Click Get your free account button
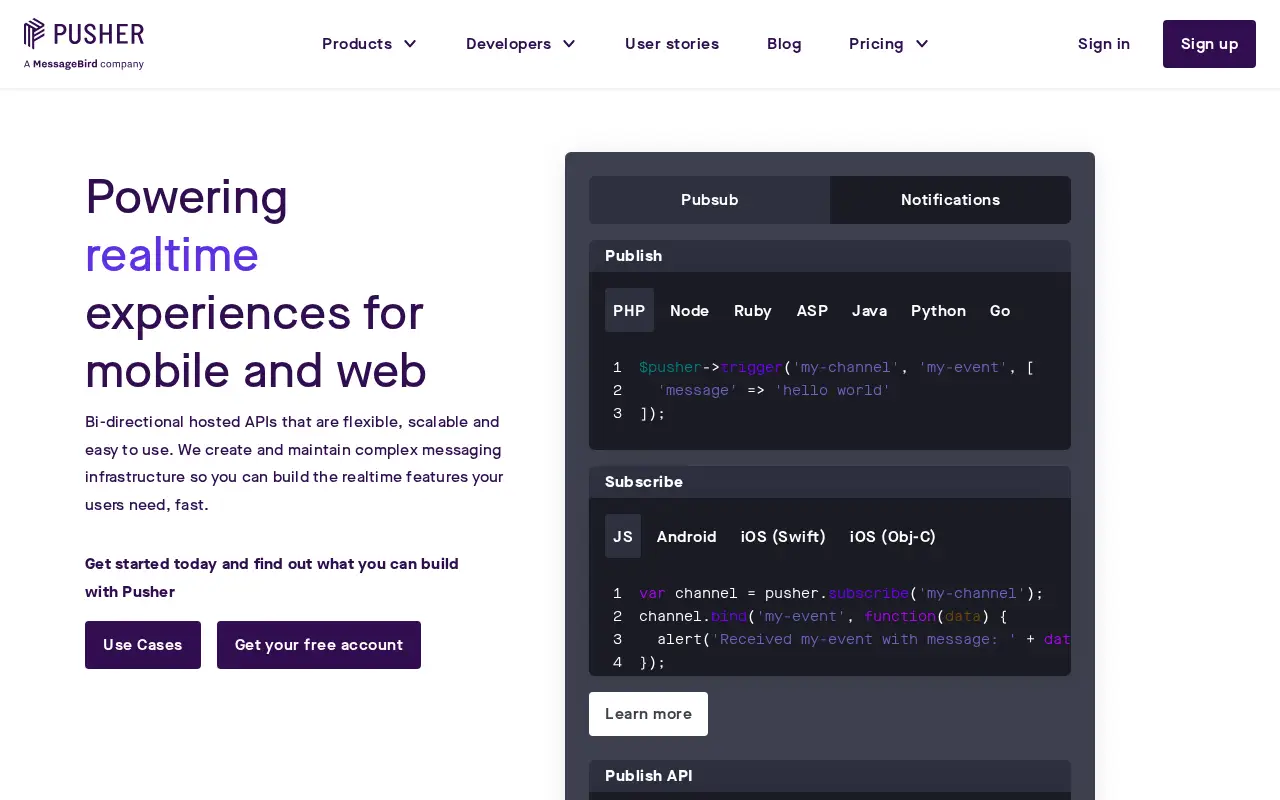The image size is (1280, 800). [x=319, y=645]
